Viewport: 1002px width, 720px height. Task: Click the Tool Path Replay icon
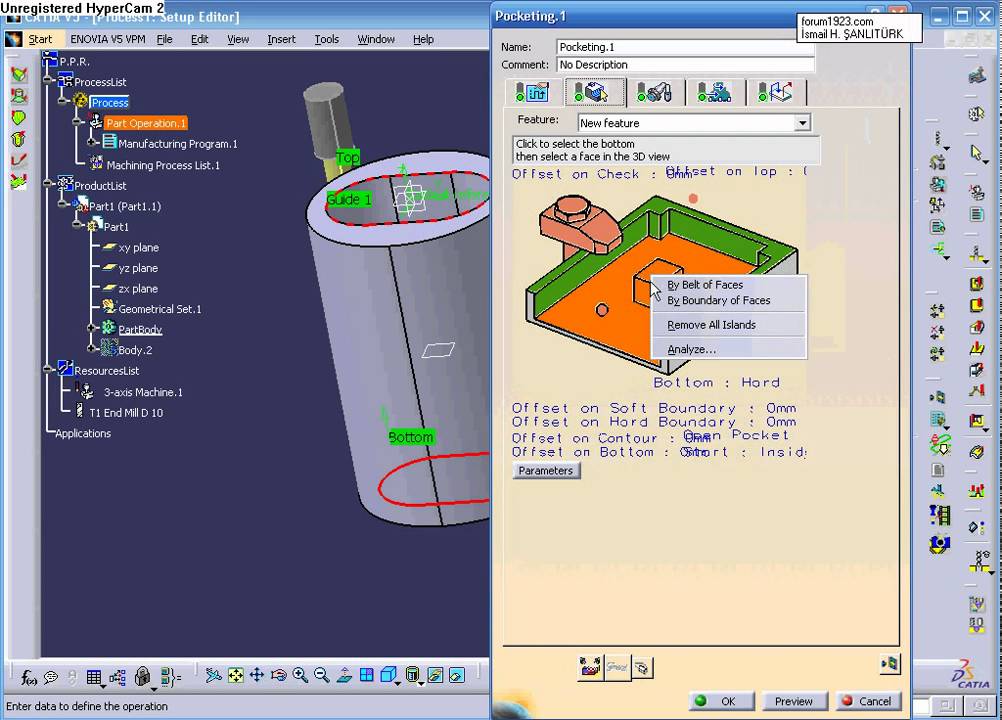tap(590, 668)
